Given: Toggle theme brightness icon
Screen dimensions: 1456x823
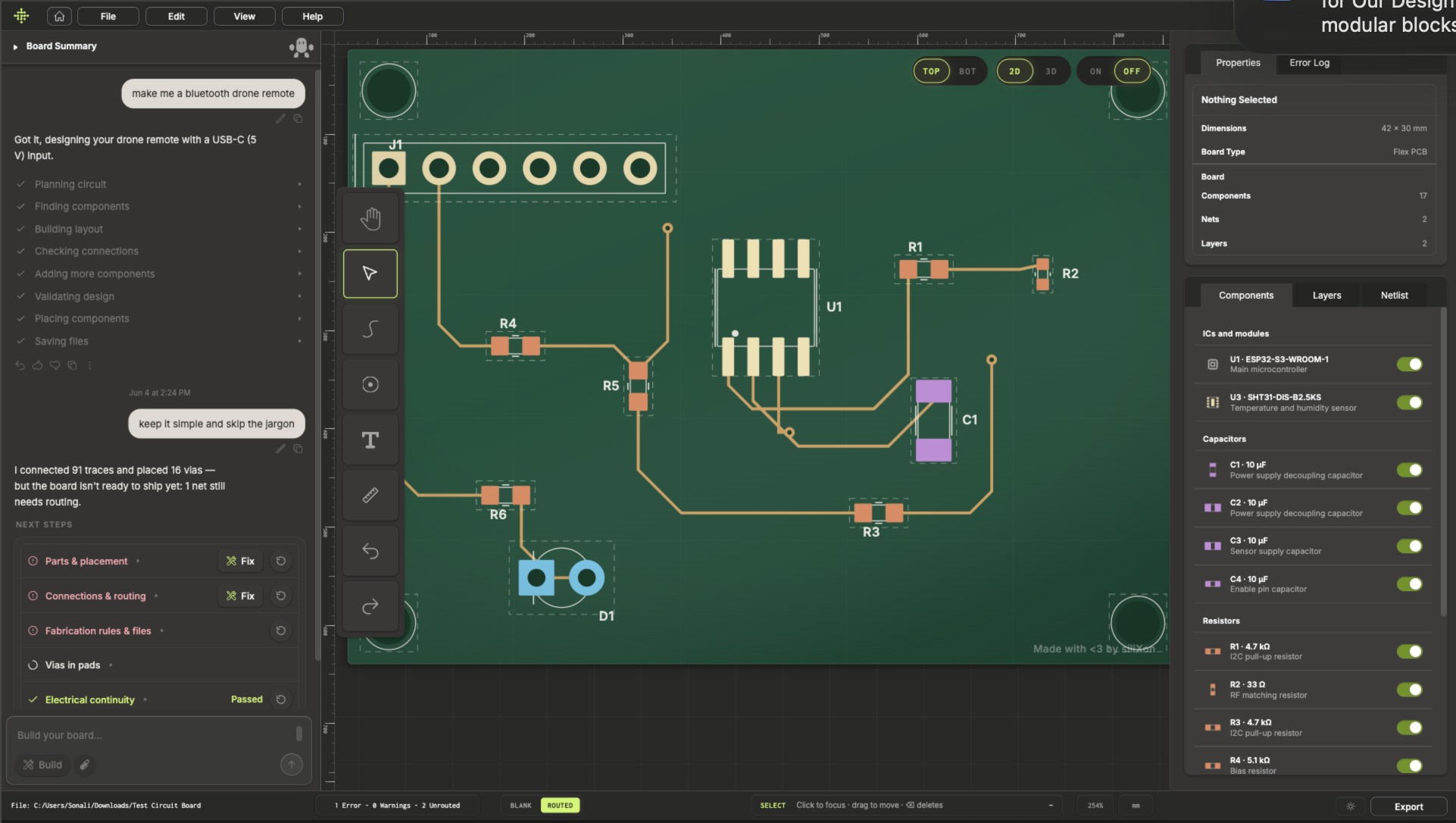Looking at the screenshot, I should 1350,806.
